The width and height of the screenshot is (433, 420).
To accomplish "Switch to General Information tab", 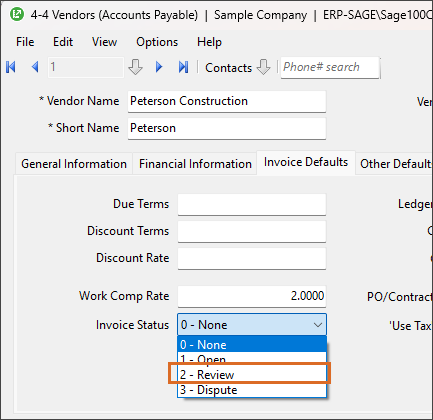I will coord(74,164).
